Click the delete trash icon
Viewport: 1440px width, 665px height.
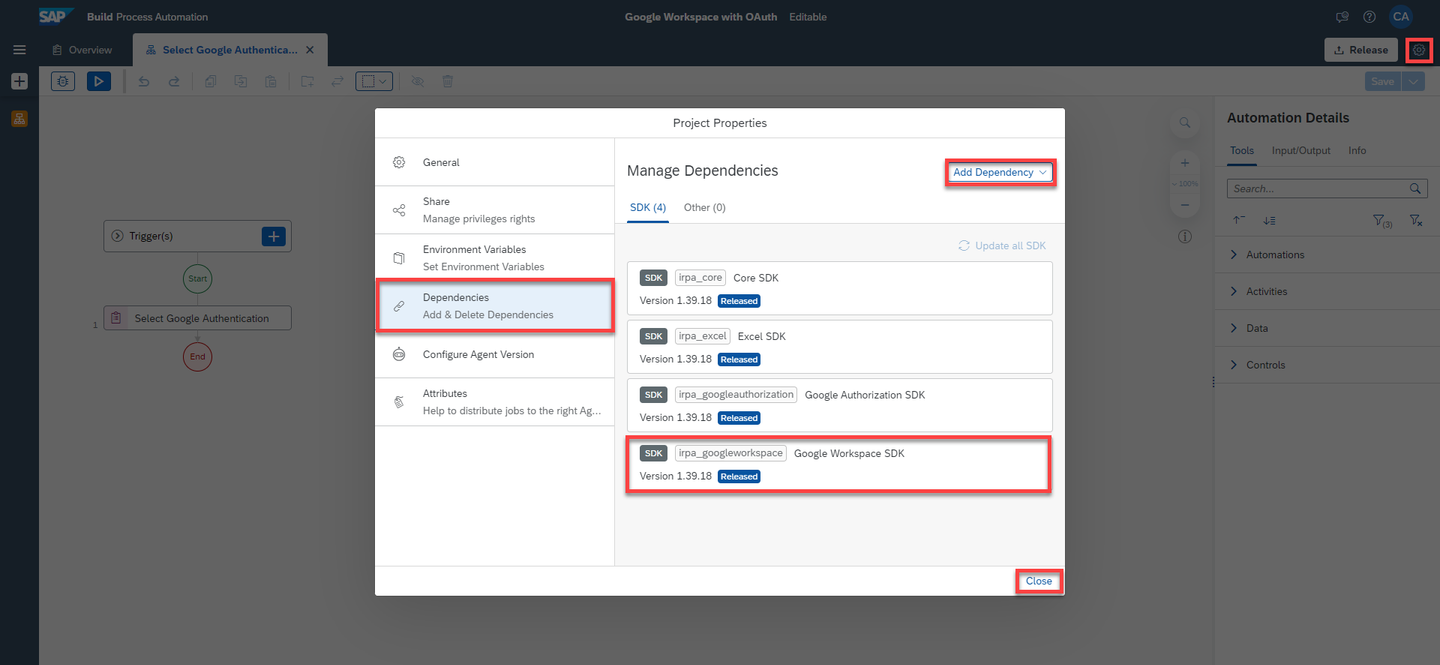[x=448, y=81]
